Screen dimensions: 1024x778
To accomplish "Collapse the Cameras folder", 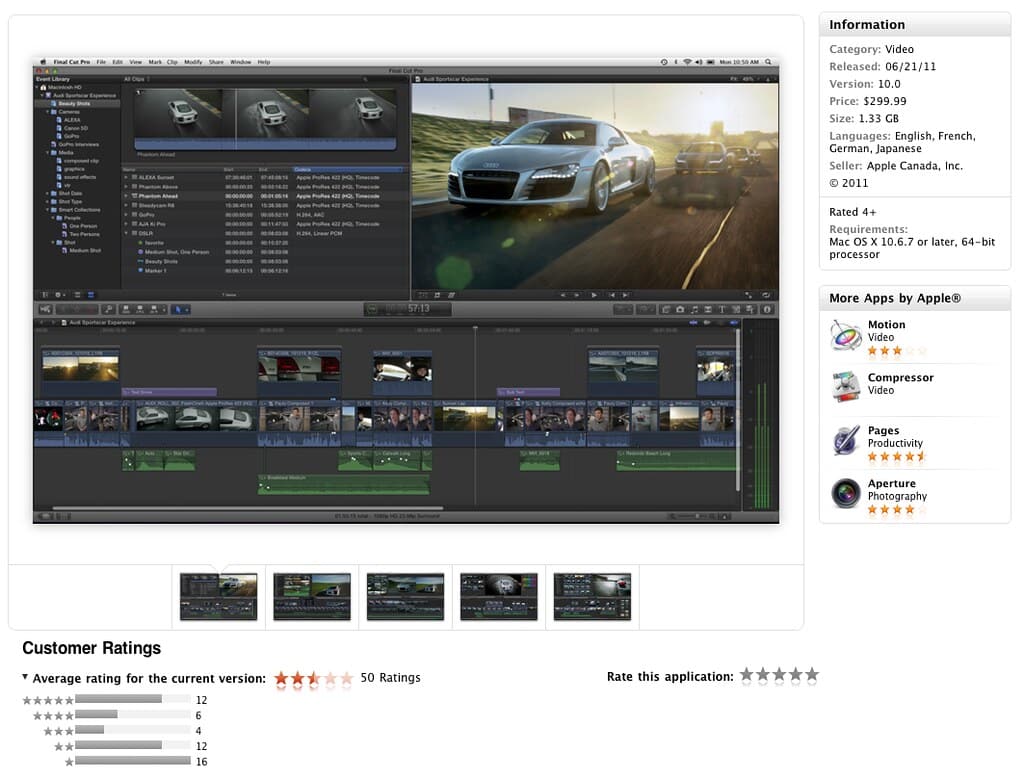I will [48, 112].
